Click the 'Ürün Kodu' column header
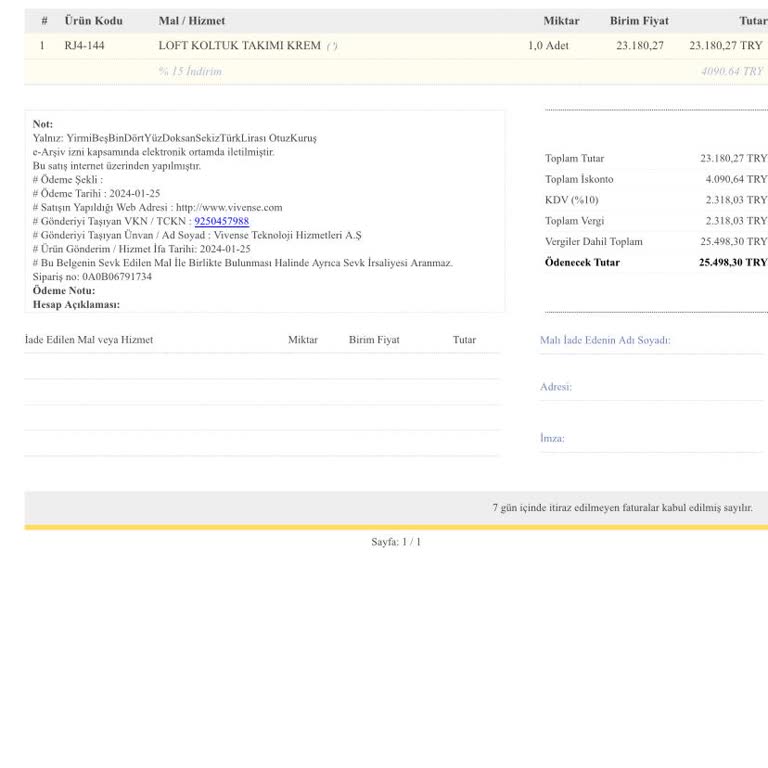Screen dimensions: 768x768 coord(94,21)
